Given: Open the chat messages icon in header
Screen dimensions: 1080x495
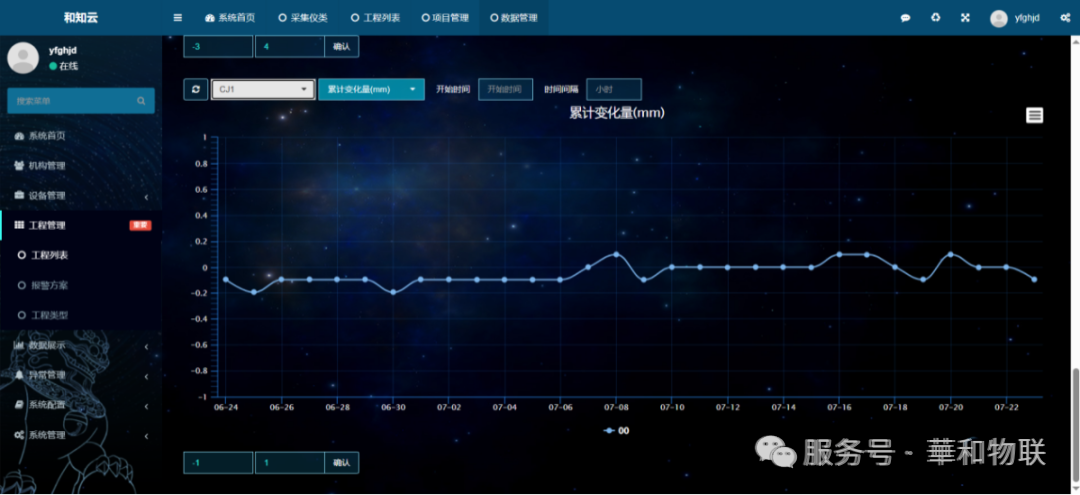Looking at the screenshot, I should pyautogui.click(x=906, y=18).
